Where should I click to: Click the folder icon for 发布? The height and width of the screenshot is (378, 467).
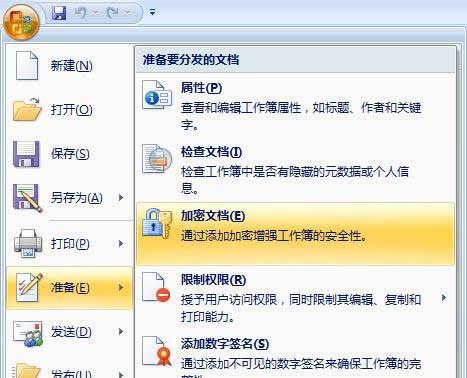(x=27, y=370)
